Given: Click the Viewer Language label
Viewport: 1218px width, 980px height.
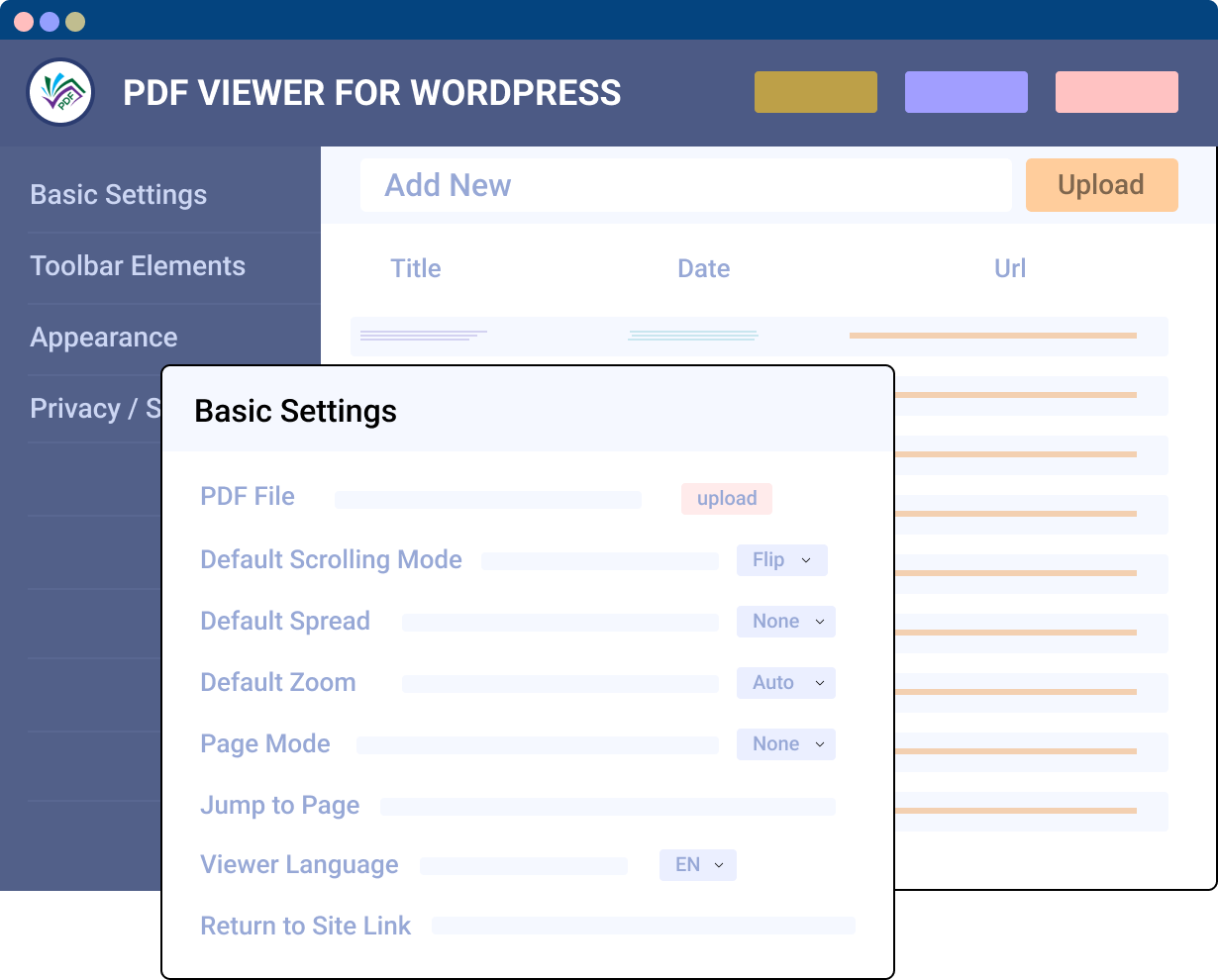Looking at the screenshot, I should tap(300, 864).
